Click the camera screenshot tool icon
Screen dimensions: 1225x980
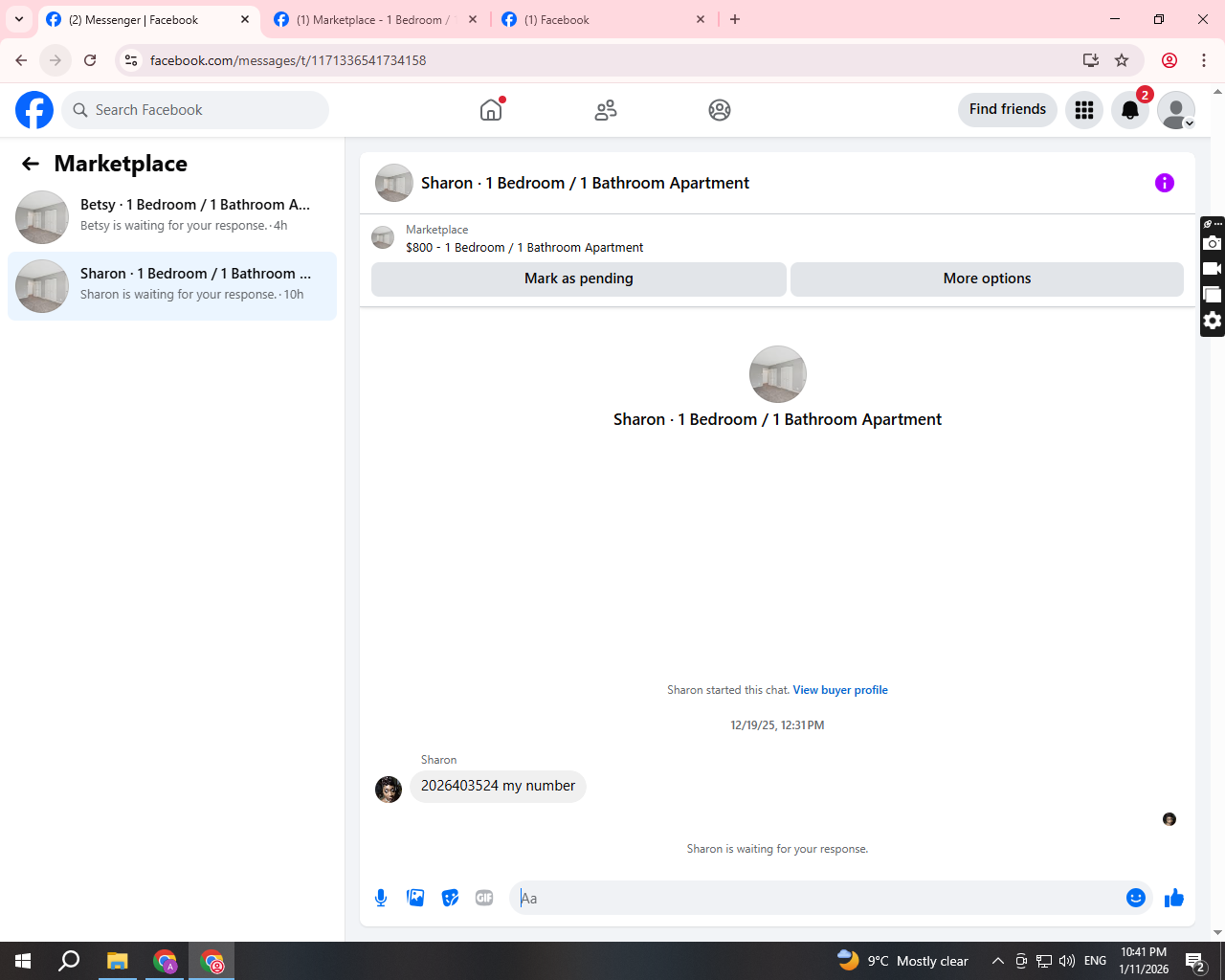tap(1213, 243)
